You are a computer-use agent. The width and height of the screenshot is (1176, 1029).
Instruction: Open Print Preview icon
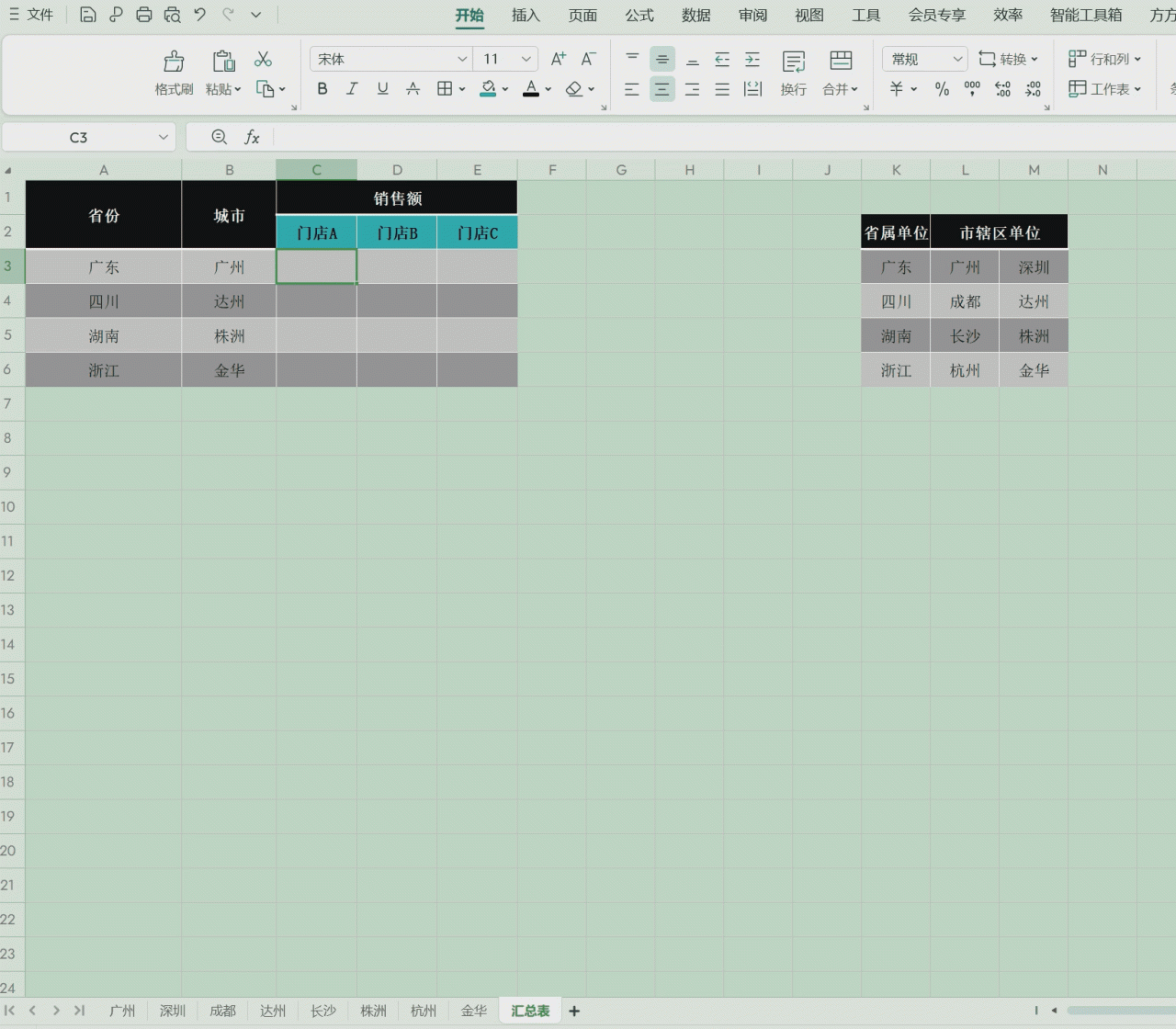pos(173,15)
